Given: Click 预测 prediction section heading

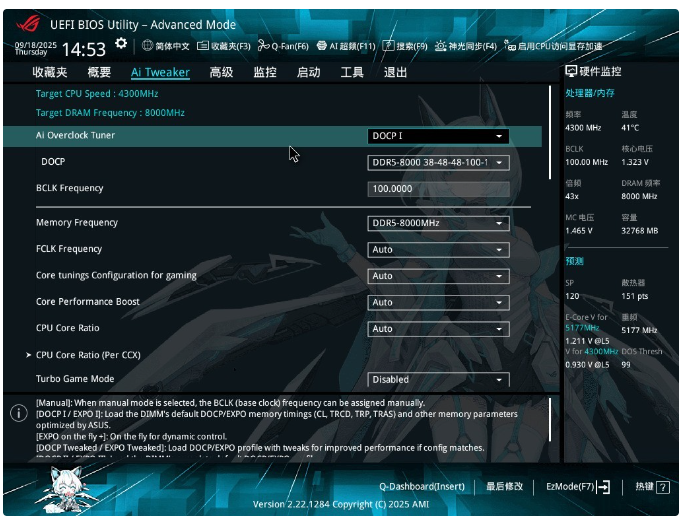Looking at the screenshot, I should [574, 261].
